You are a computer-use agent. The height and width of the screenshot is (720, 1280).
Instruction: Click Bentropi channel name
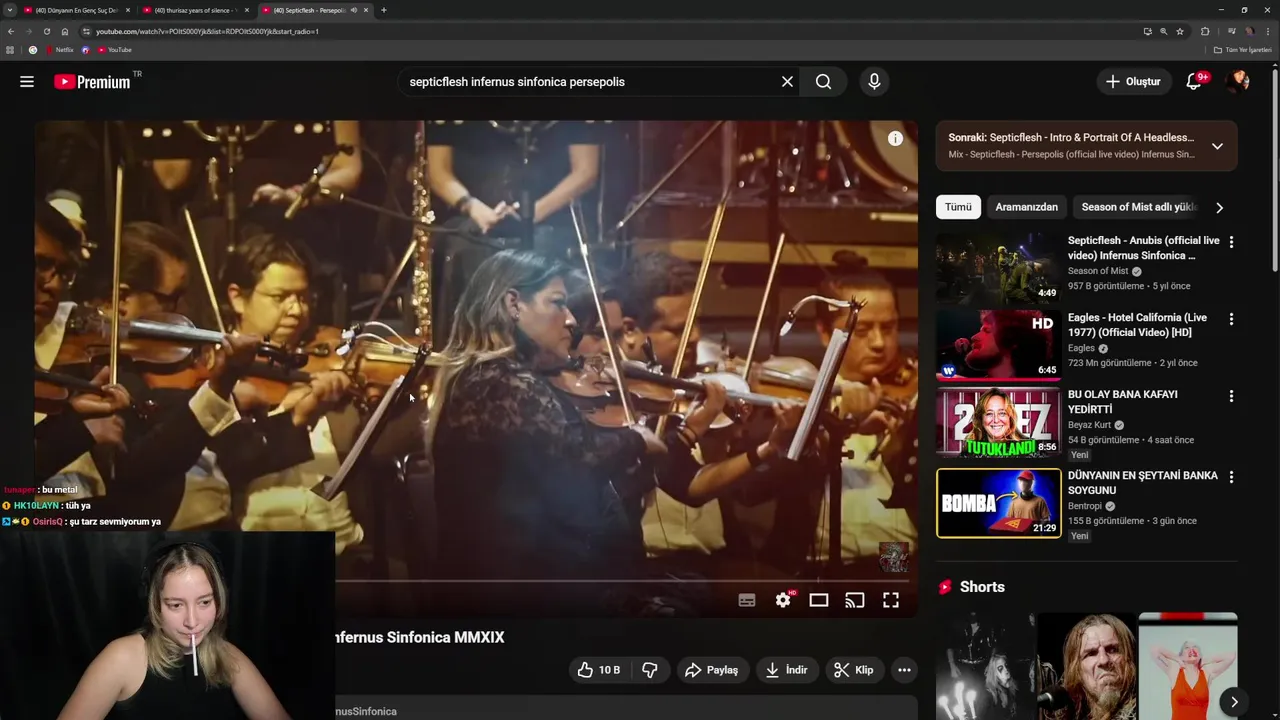[1085, 506]
